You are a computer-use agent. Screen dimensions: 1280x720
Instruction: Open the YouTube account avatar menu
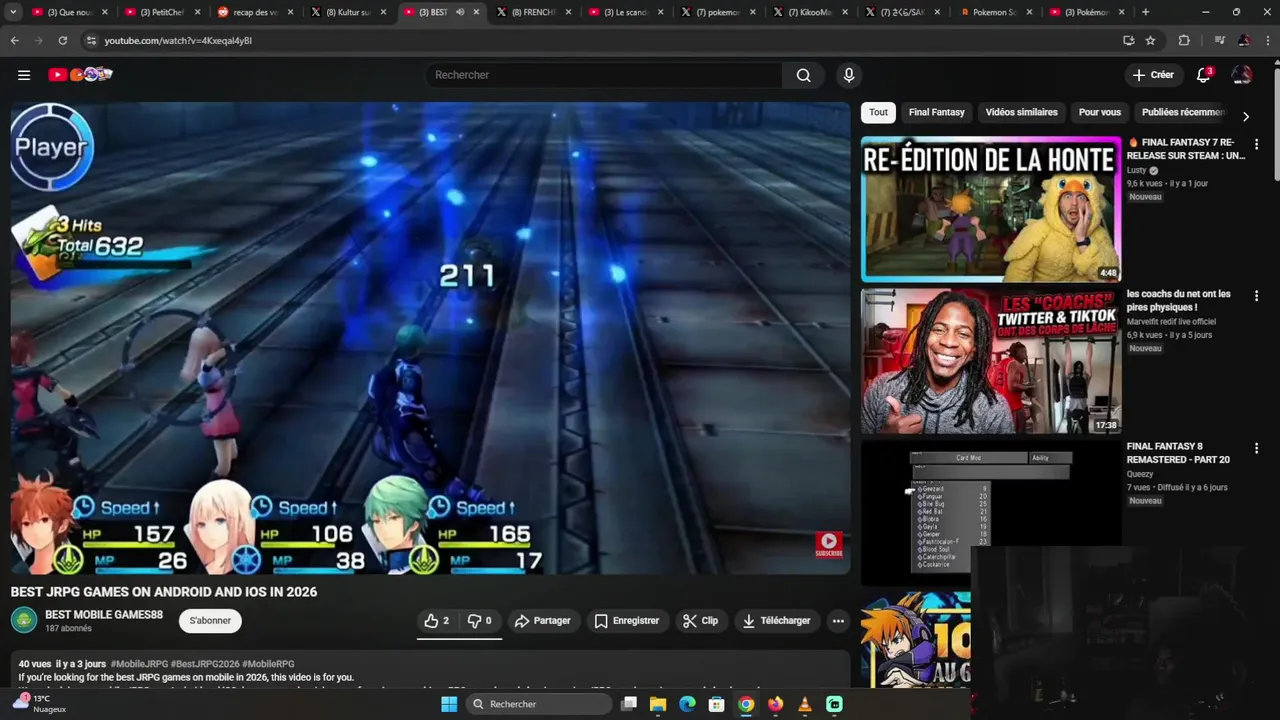(x=1242, y=75)
